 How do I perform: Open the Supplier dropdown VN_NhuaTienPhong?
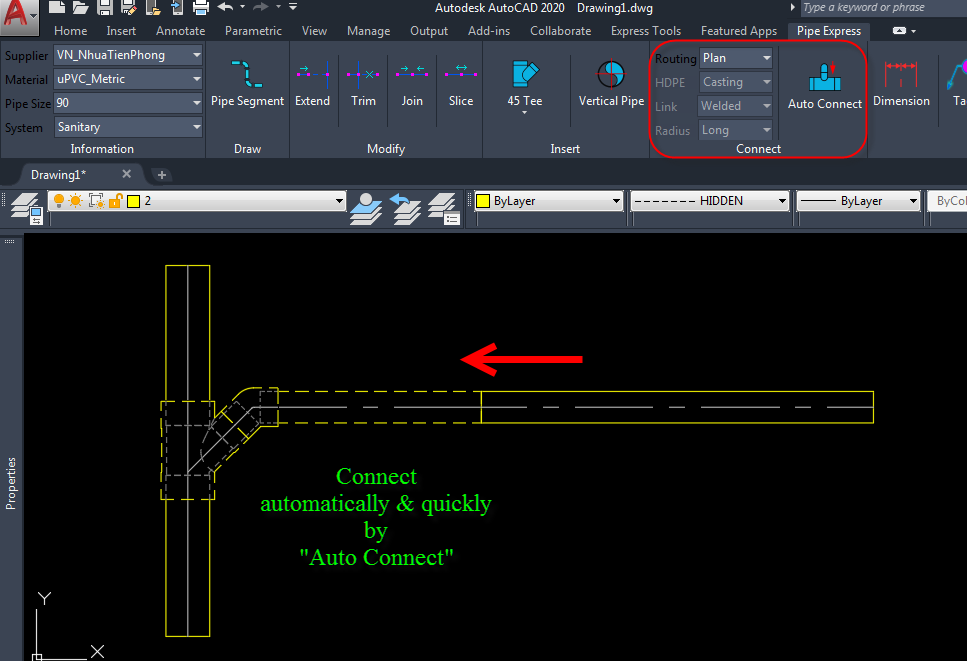point(128,55)
